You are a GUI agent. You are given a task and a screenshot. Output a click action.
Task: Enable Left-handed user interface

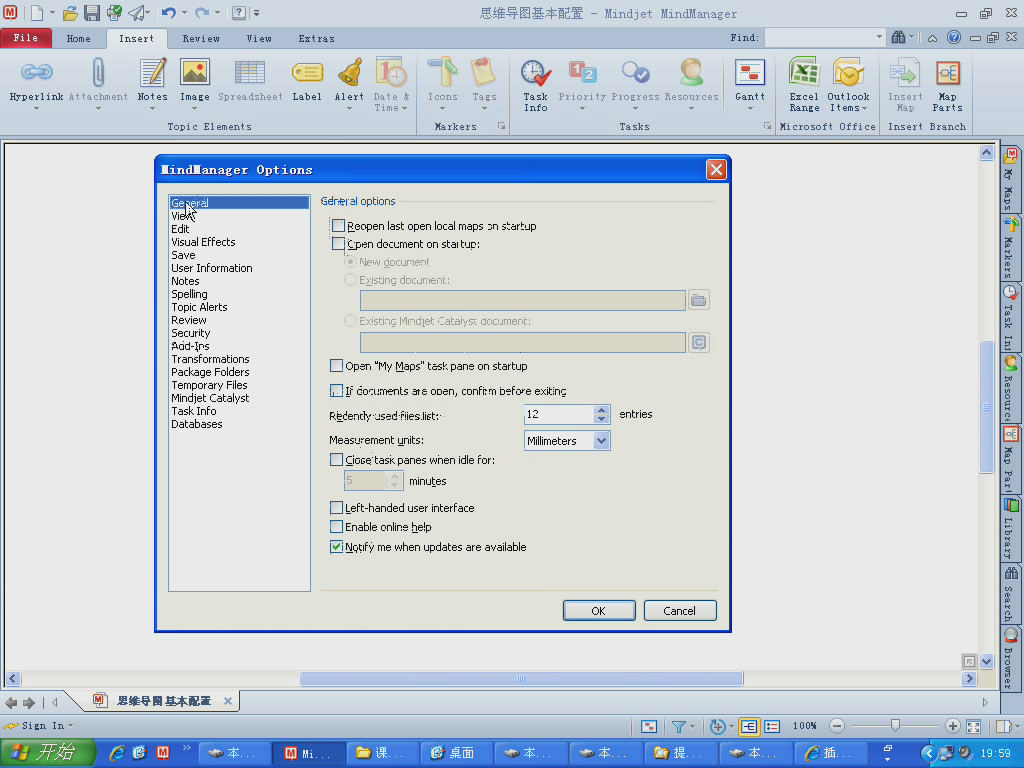[336, 508]
